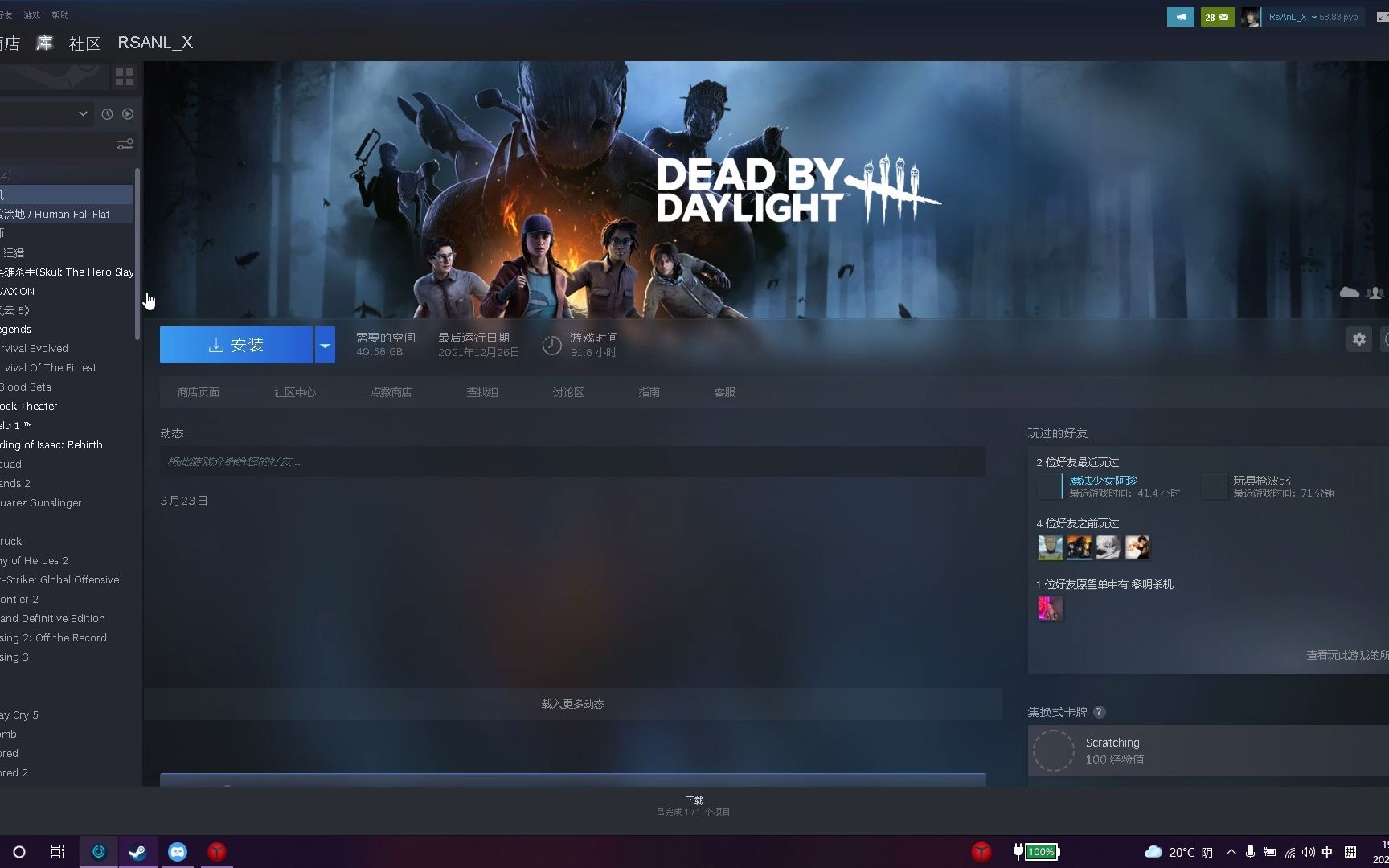1389x868 pixels.
Task: Select Binding of Isaac: Rebirth entry
Action: tap(66, 444)
